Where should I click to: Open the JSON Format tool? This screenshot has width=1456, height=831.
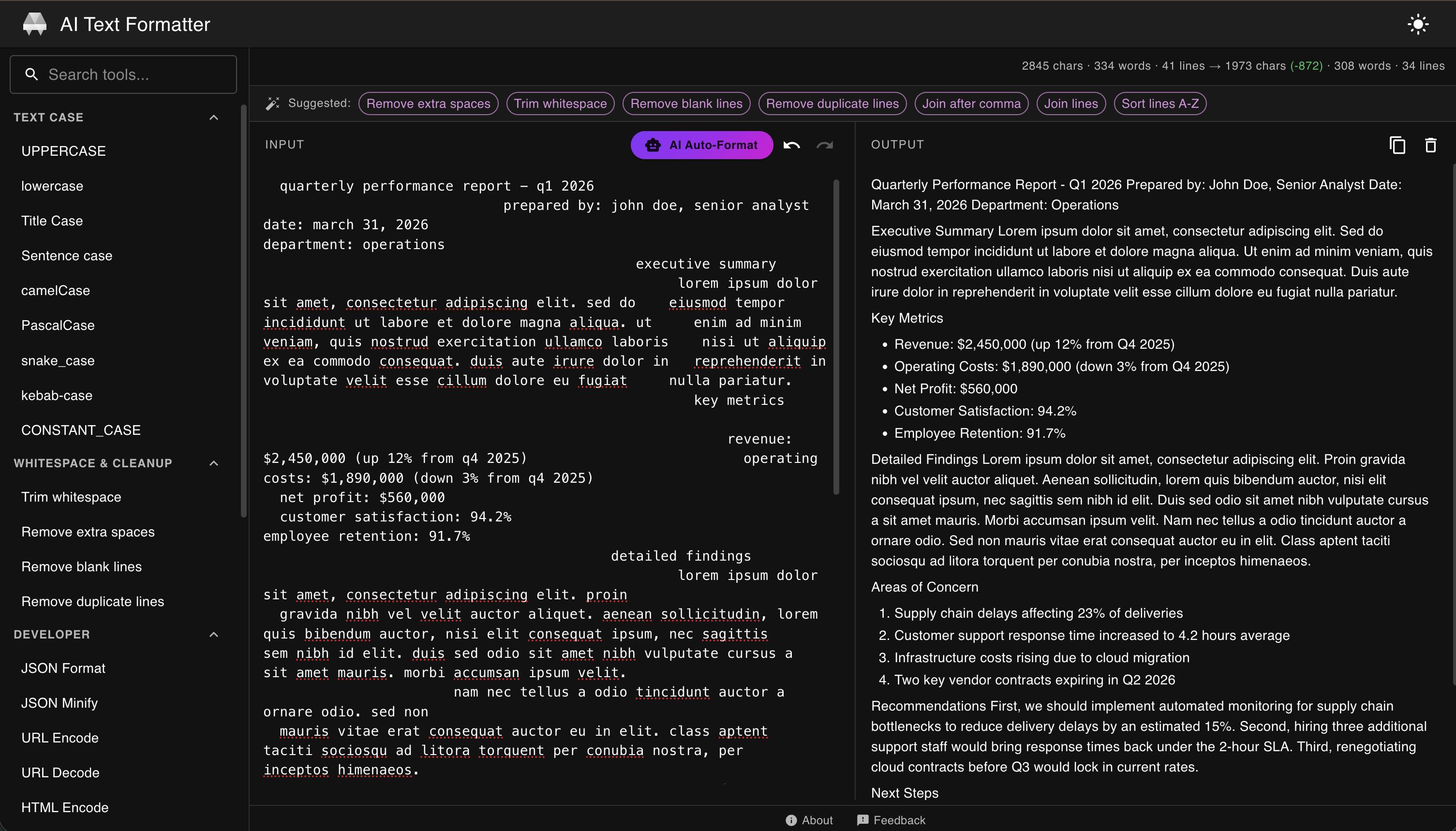[x=63, y=668]
